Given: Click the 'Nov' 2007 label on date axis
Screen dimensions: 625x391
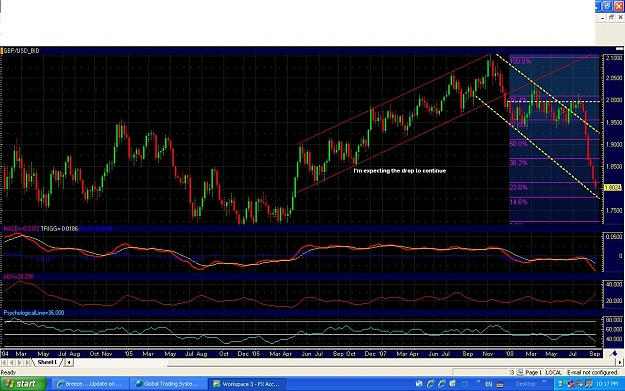Looking at the screenshot, I should [x=488, y=354].
